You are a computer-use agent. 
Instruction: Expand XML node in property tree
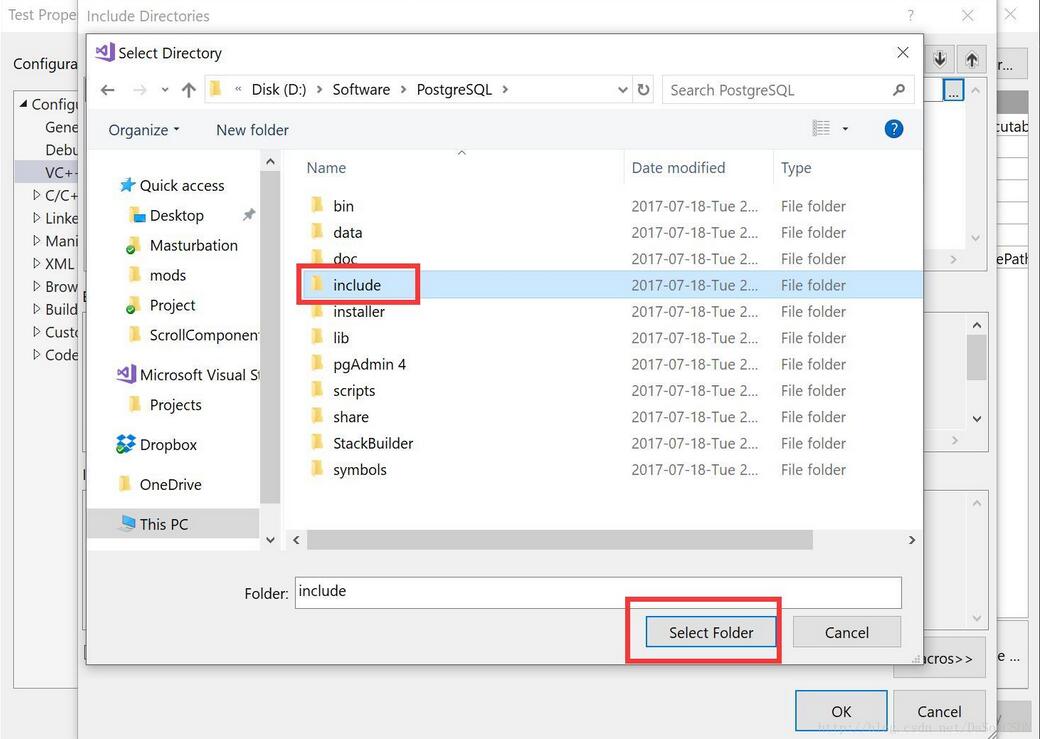(37, 264)
